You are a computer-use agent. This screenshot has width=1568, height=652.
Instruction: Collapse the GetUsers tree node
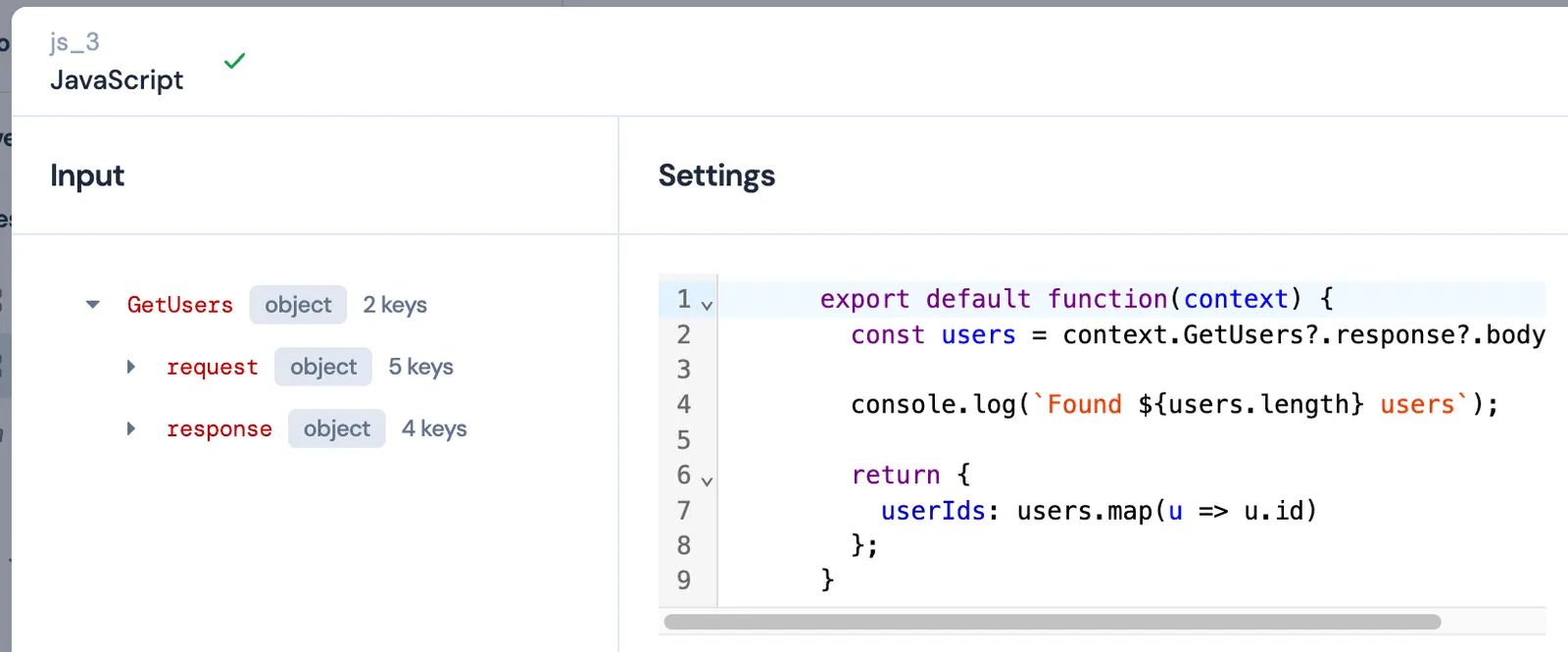click(93, 305)
